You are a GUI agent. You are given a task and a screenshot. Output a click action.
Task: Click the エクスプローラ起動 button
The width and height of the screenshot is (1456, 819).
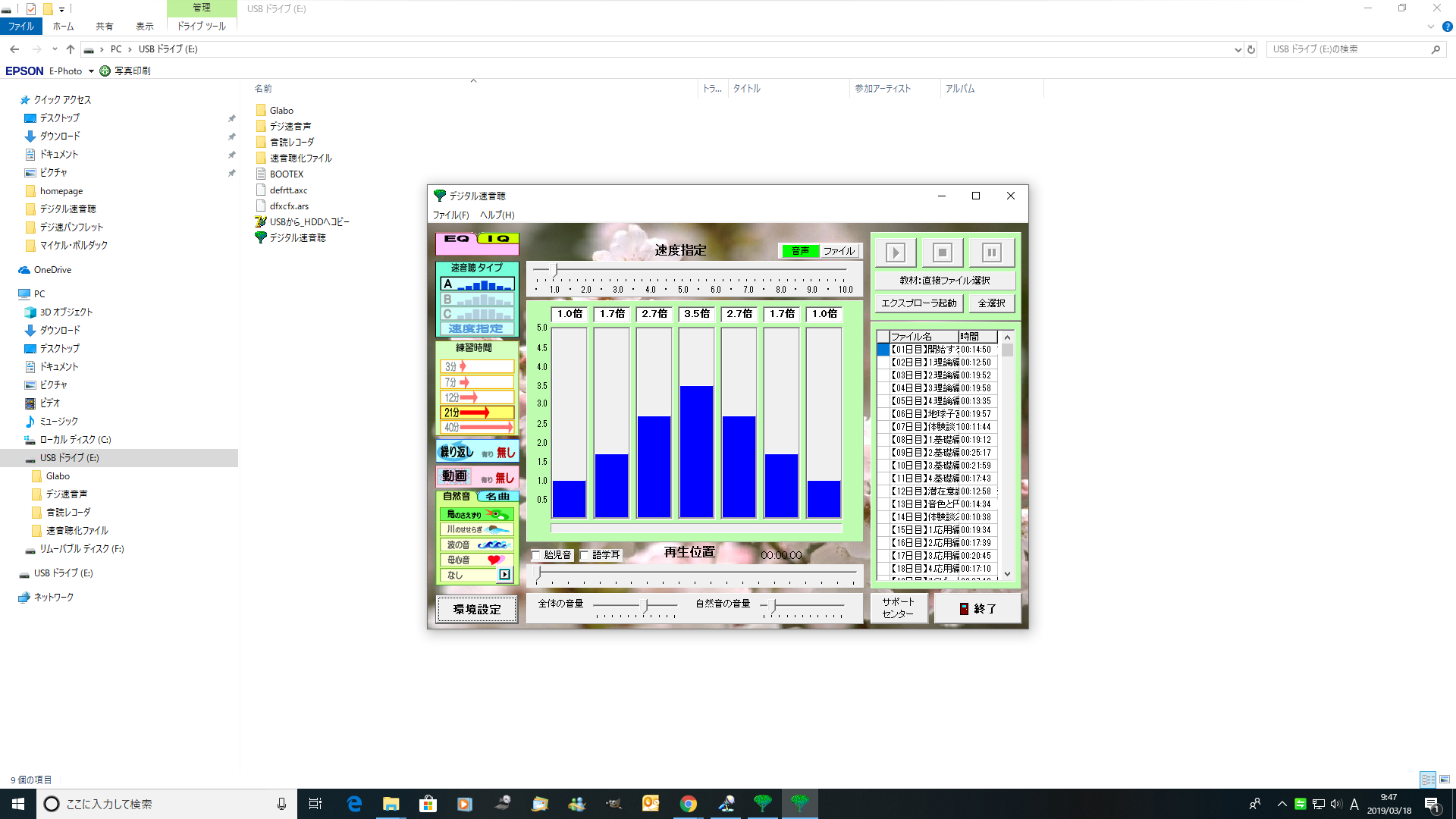pyautogui.click(x=918, y=303)
